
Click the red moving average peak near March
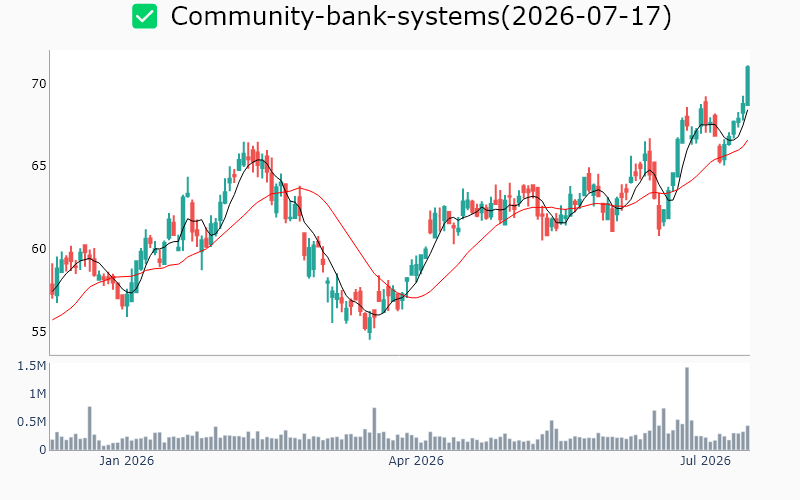click(300, 188)
